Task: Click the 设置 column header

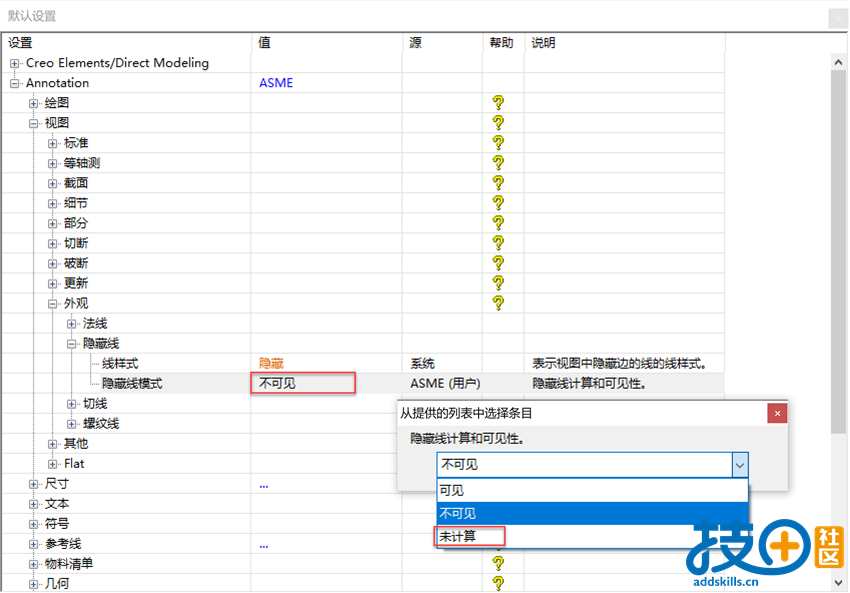Action: point(126,43)
